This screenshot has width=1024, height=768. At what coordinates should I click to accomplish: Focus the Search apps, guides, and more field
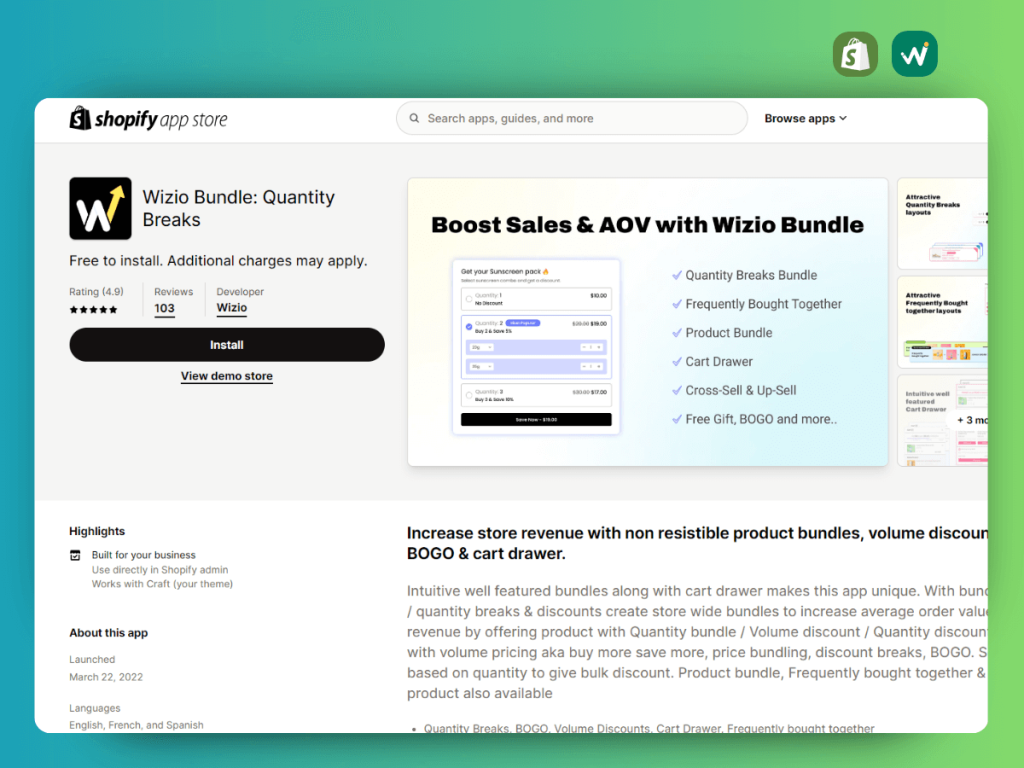click(571, 118)
